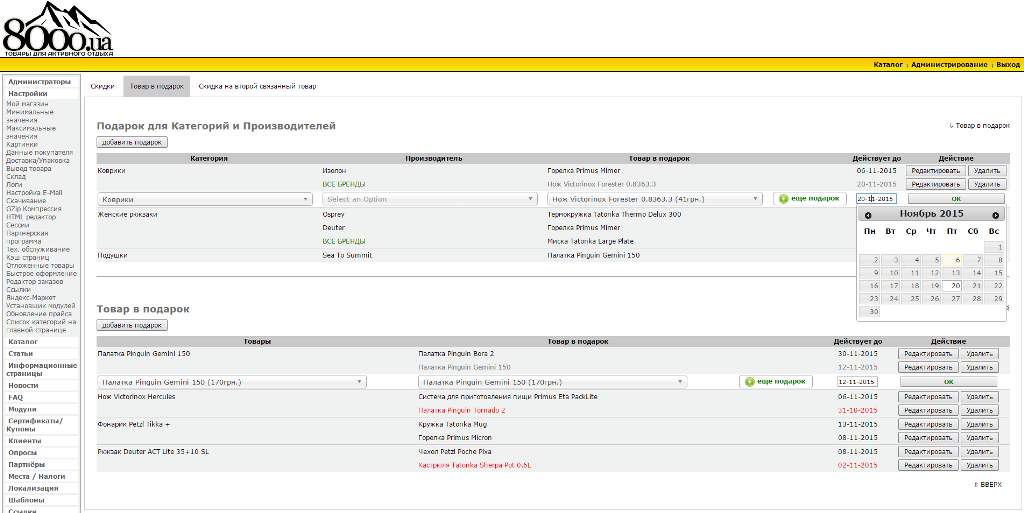Switch to the Скидки tab
The image size is (1024, 513).
point(103,86)
